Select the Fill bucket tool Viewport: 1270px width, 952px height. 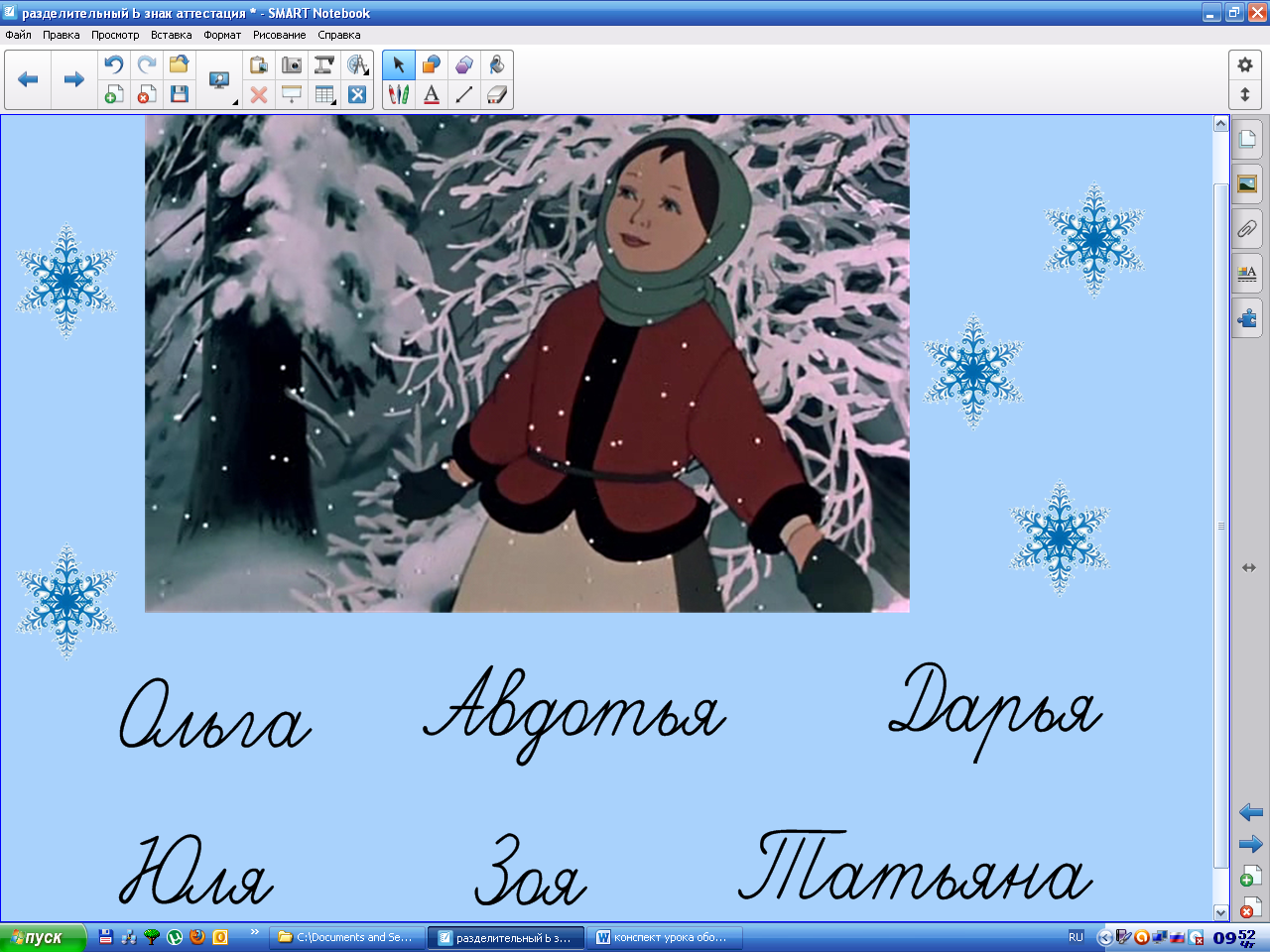(497, 64)
